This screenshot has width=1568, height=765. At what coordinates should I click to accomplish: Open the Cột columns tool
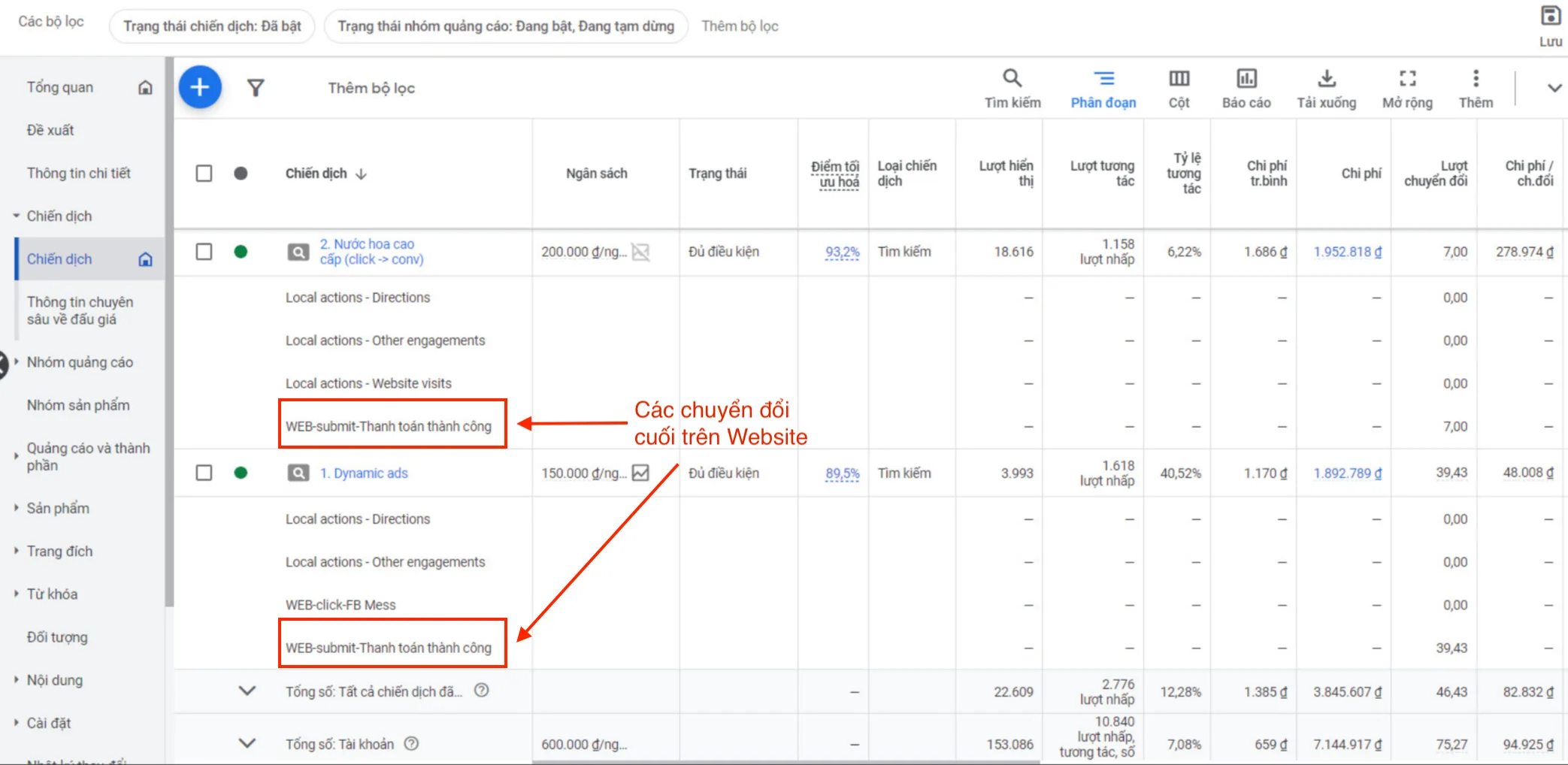point(1179,89)
